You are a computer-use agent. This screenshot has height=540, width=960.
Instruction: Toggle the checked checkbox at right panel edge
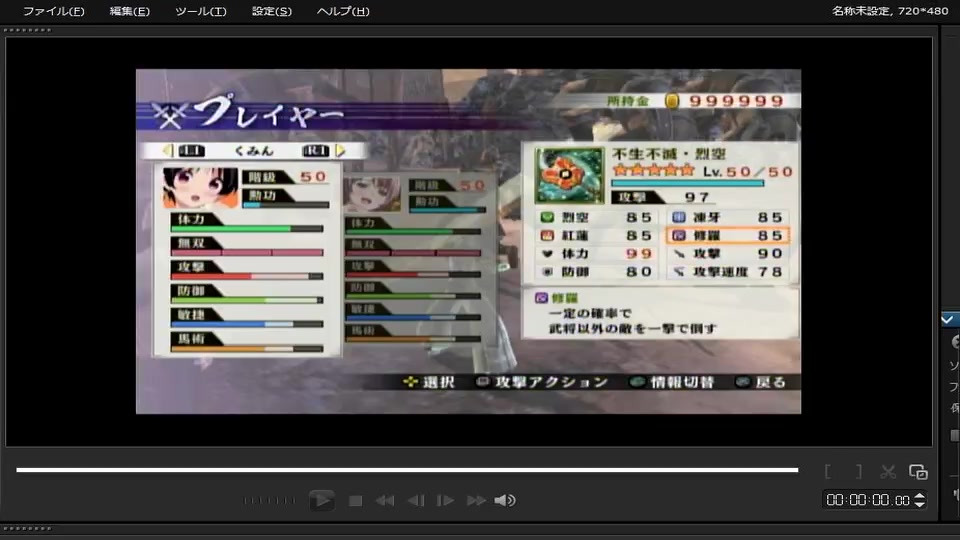[x=947, y=320]
